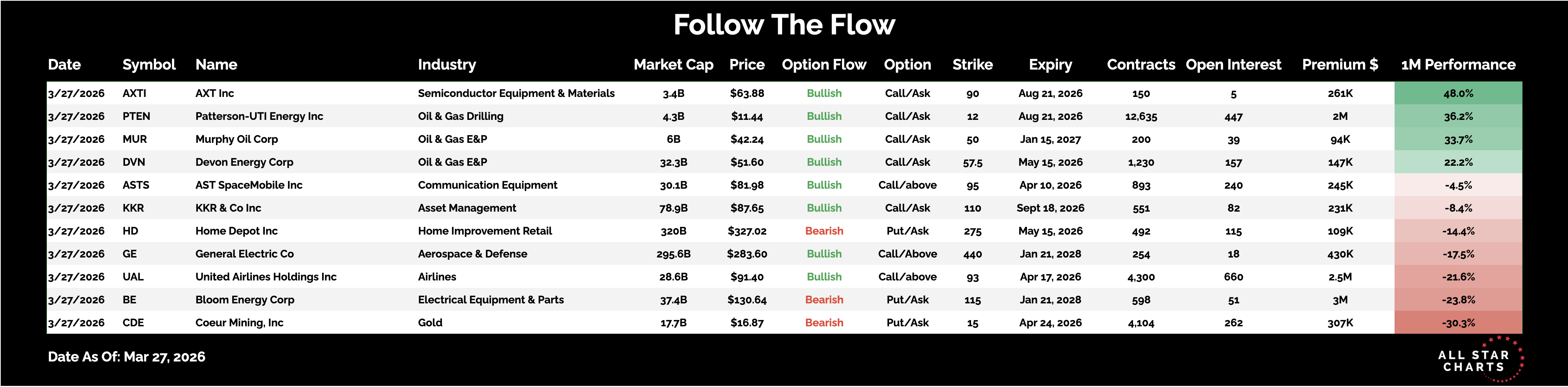Click the 1M Performance column header
1568x387 pixels.
pos(1458,65)
